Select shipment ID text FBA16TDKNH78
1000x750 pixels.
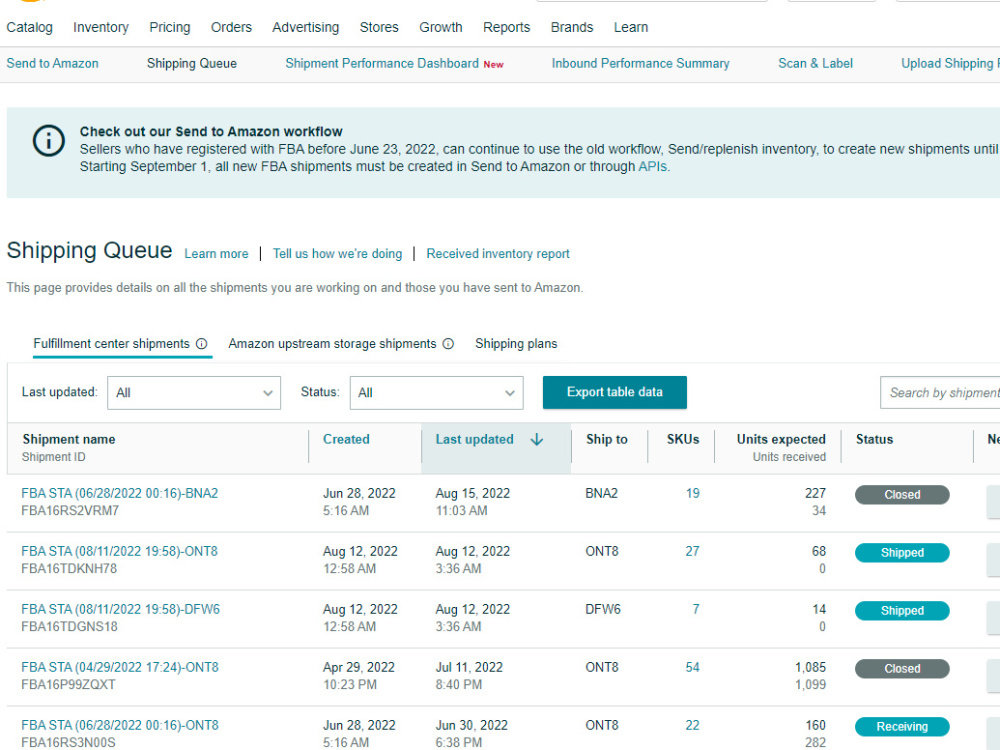tap(69, 568)
